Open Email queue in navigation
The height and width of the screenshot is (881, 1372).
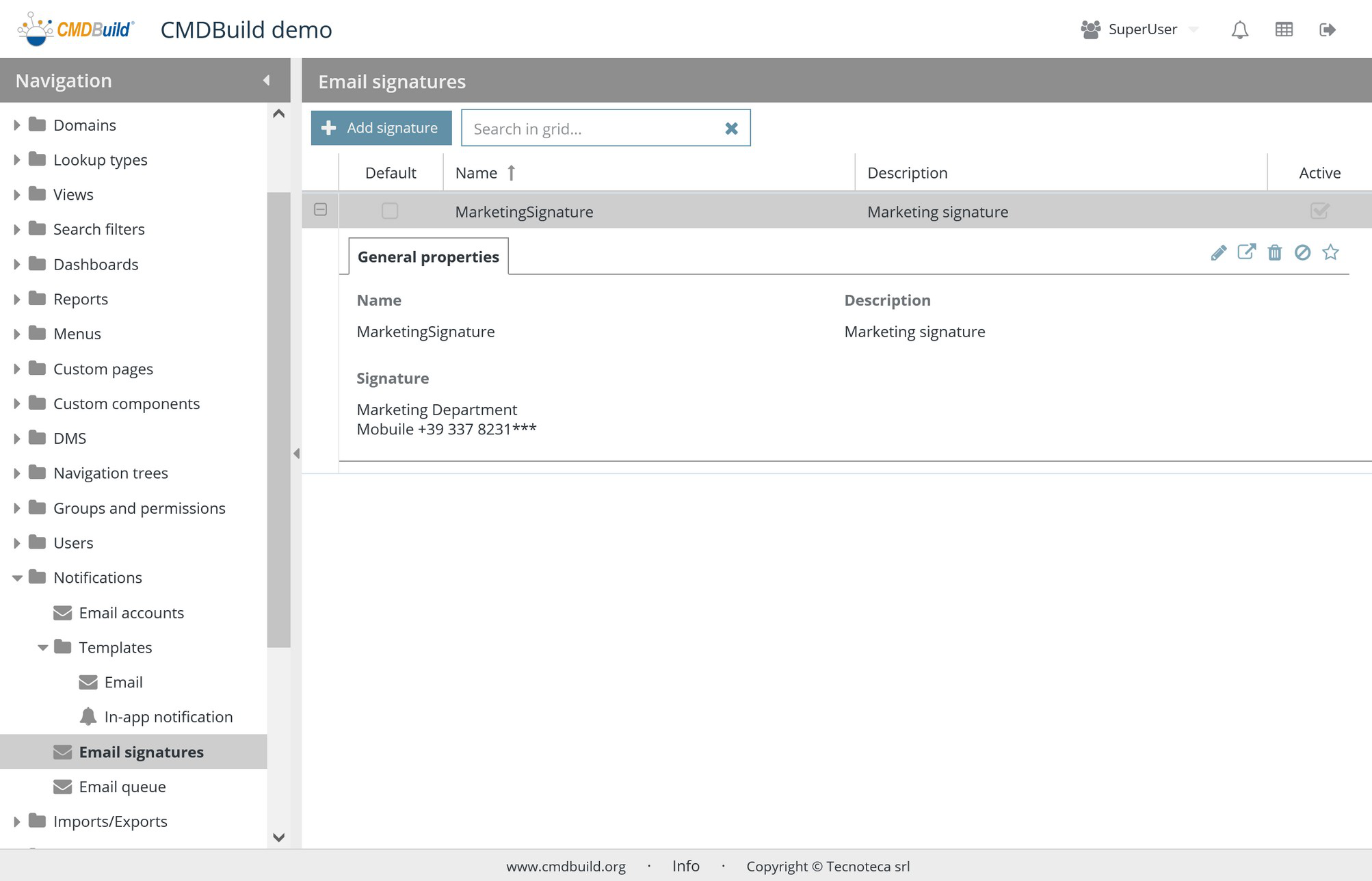point(122,787)
